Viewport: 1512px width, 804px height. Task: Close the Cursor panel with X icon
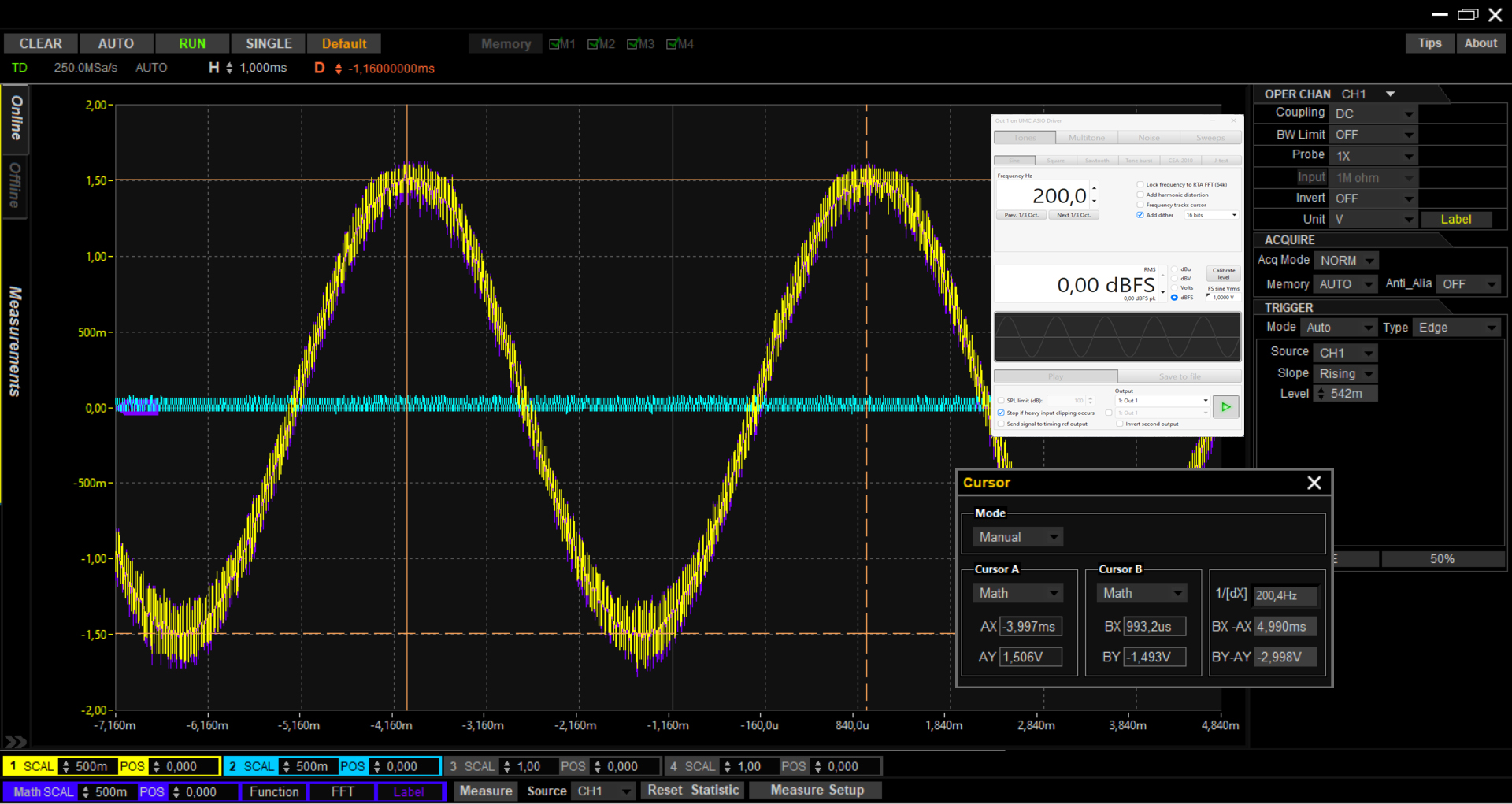click(1314, 483)
